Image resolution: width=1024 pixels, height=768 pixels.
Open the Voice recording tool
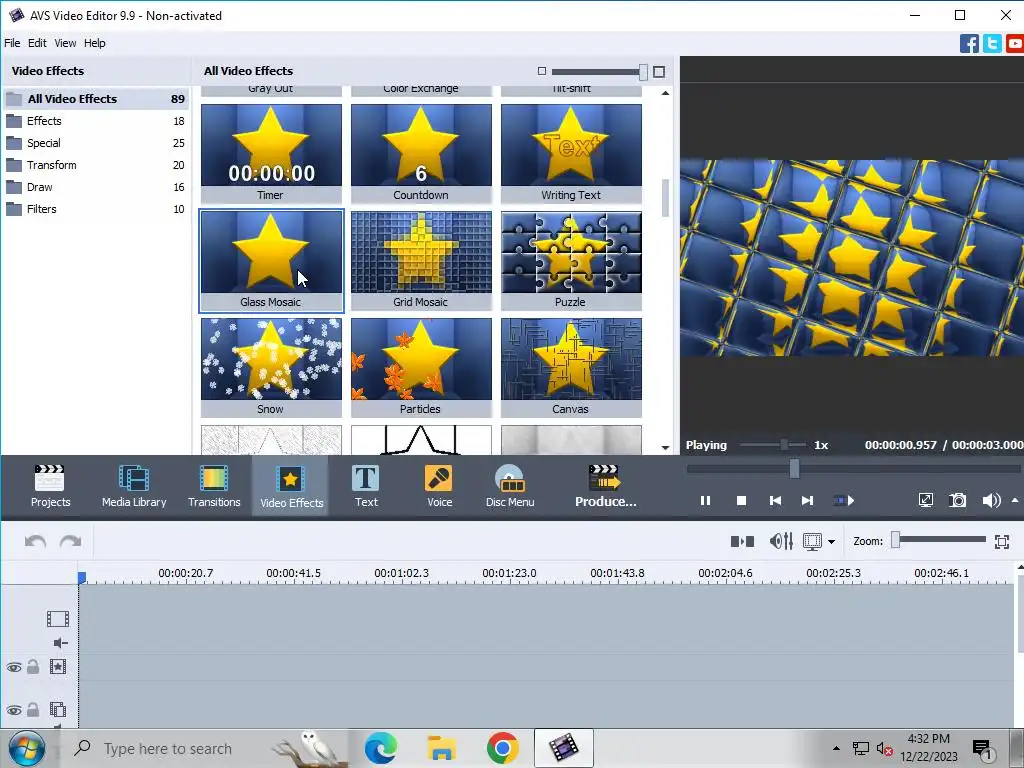coord(440,486)
